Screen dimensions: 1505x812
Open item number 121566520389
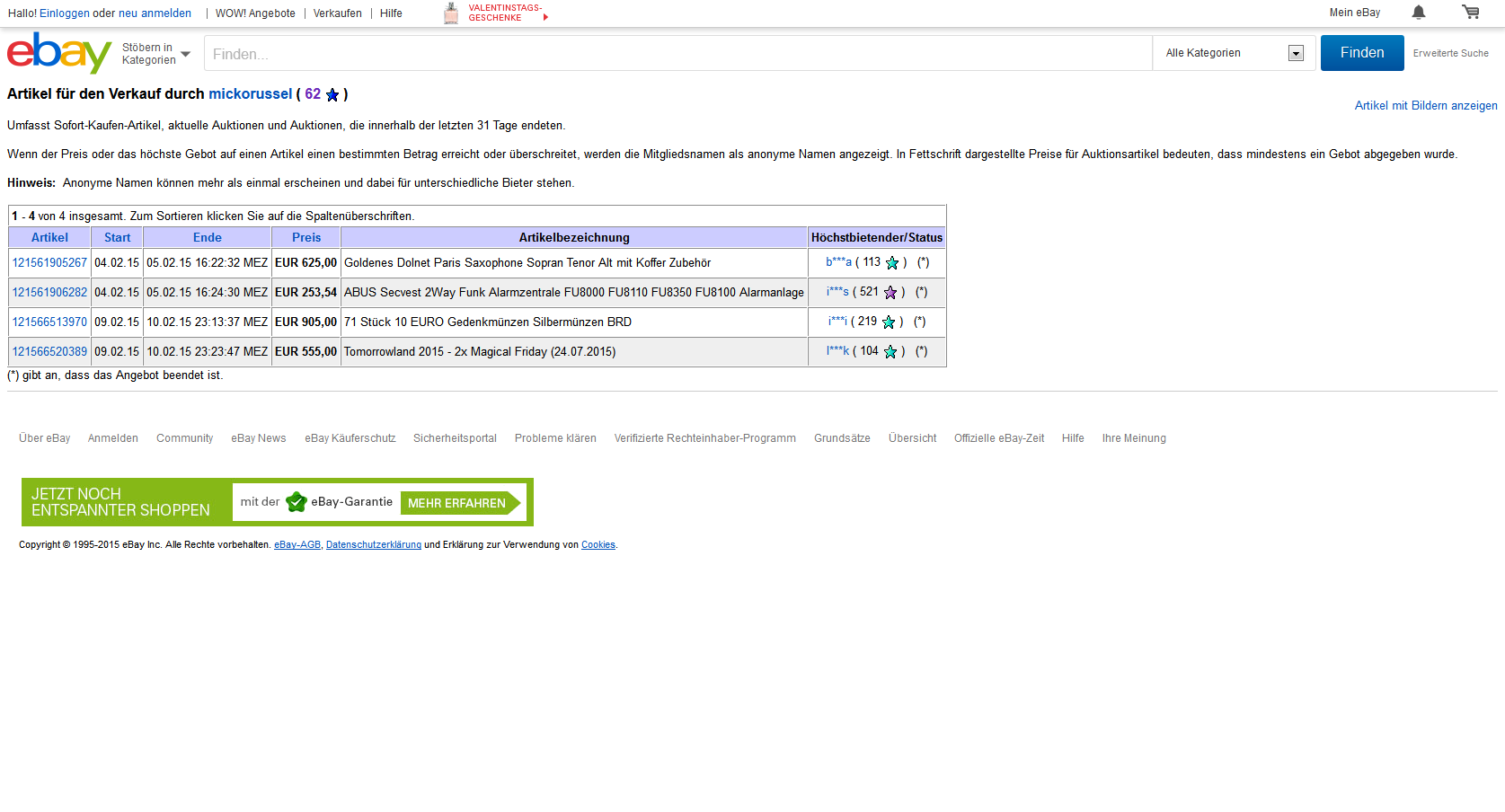(x=49, y=352)
